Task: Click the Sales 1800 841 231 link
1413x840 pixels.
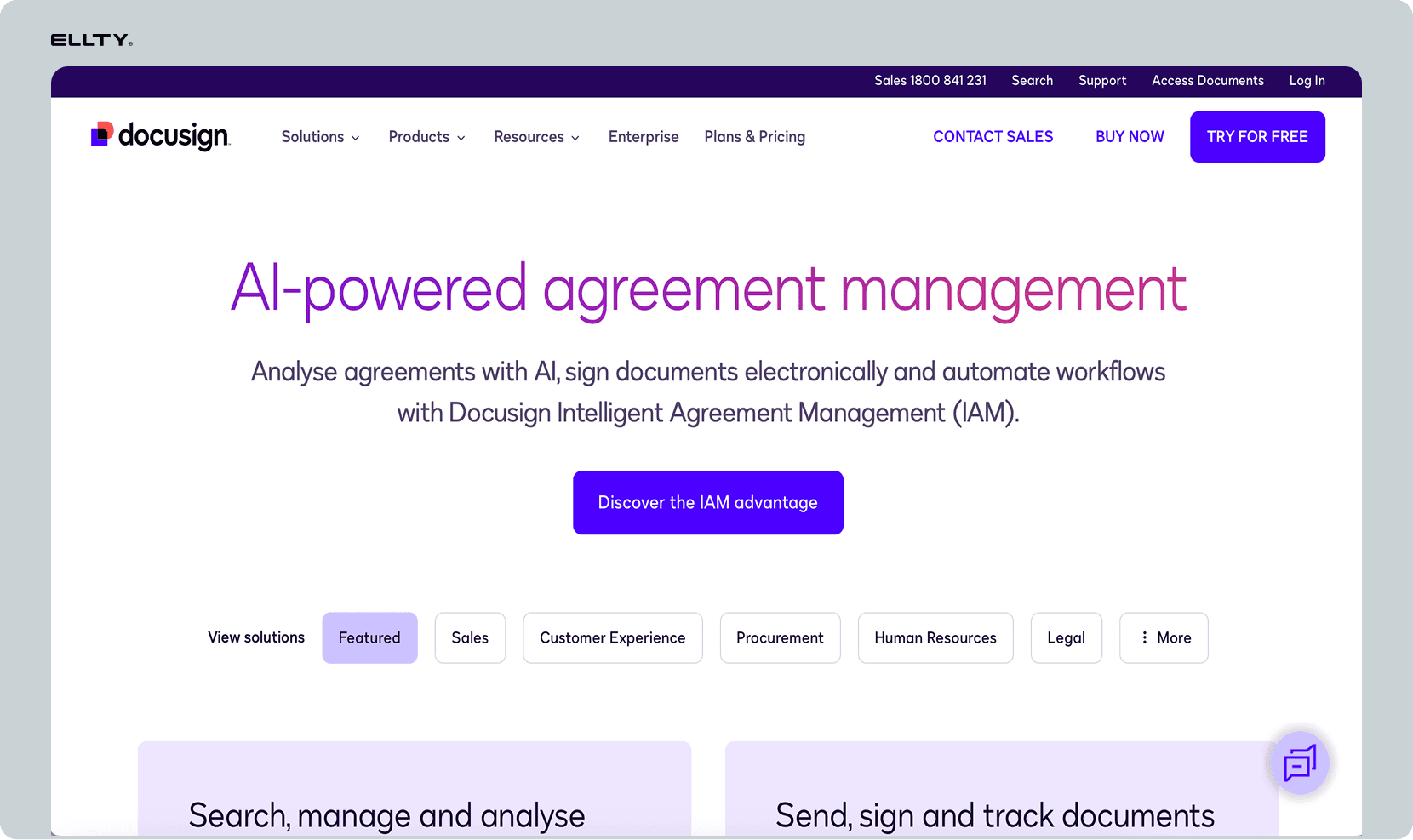Action: pyautogui.click(x=930, y=81)
